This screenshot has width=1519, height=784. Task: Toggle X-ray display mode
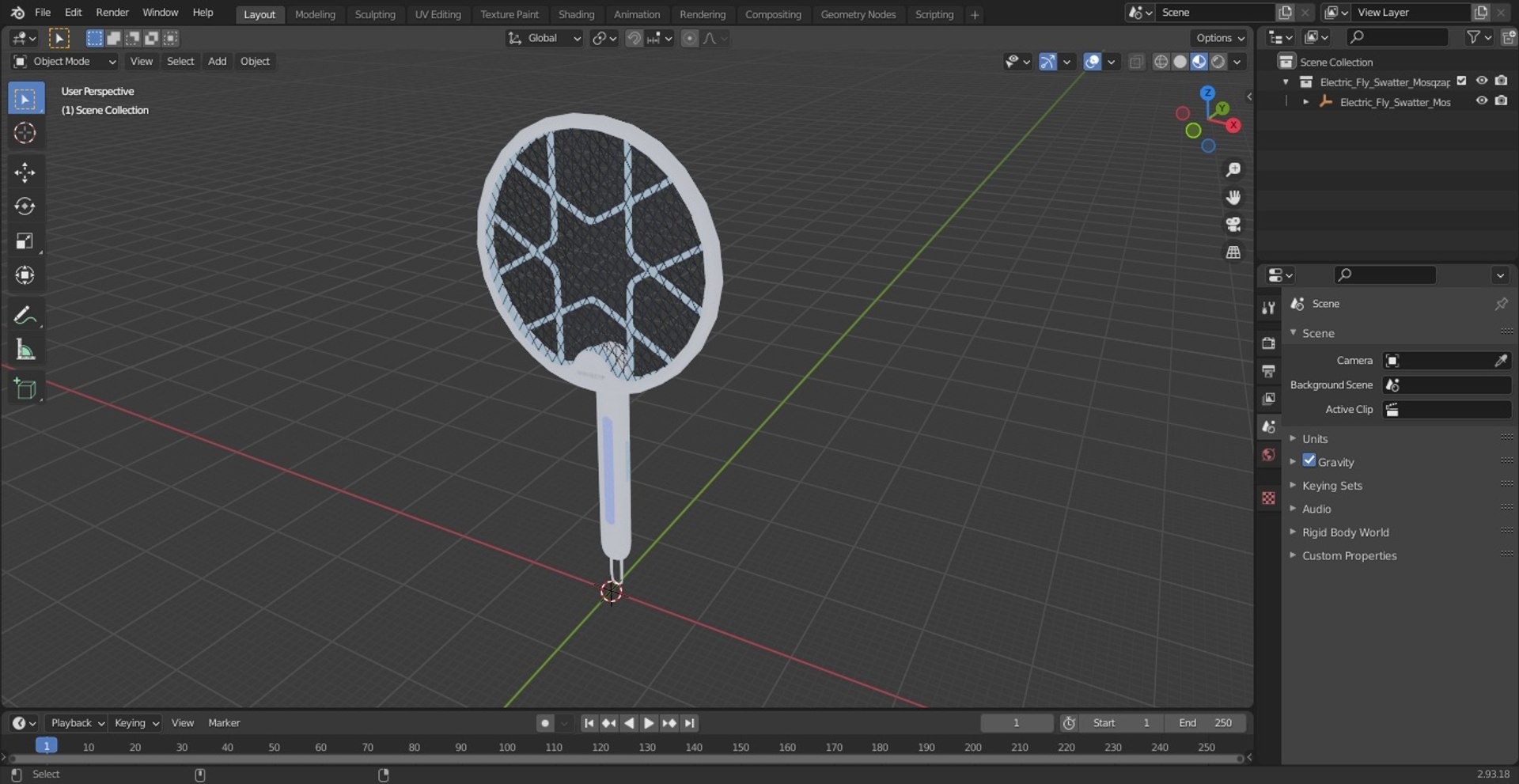coord(1136,62)
